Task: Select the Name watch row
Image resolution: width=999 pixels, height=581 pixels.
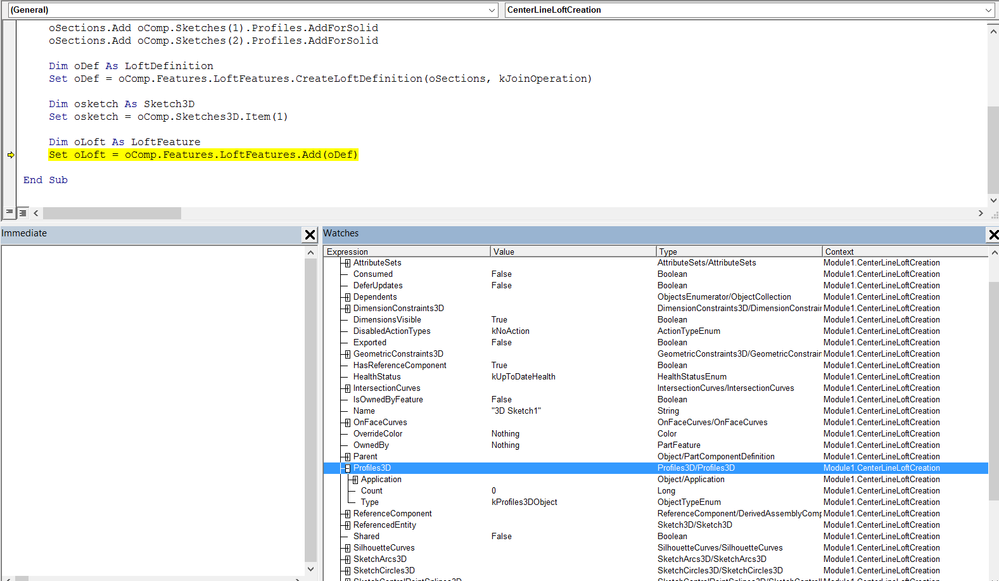Action: click(656, 411)
